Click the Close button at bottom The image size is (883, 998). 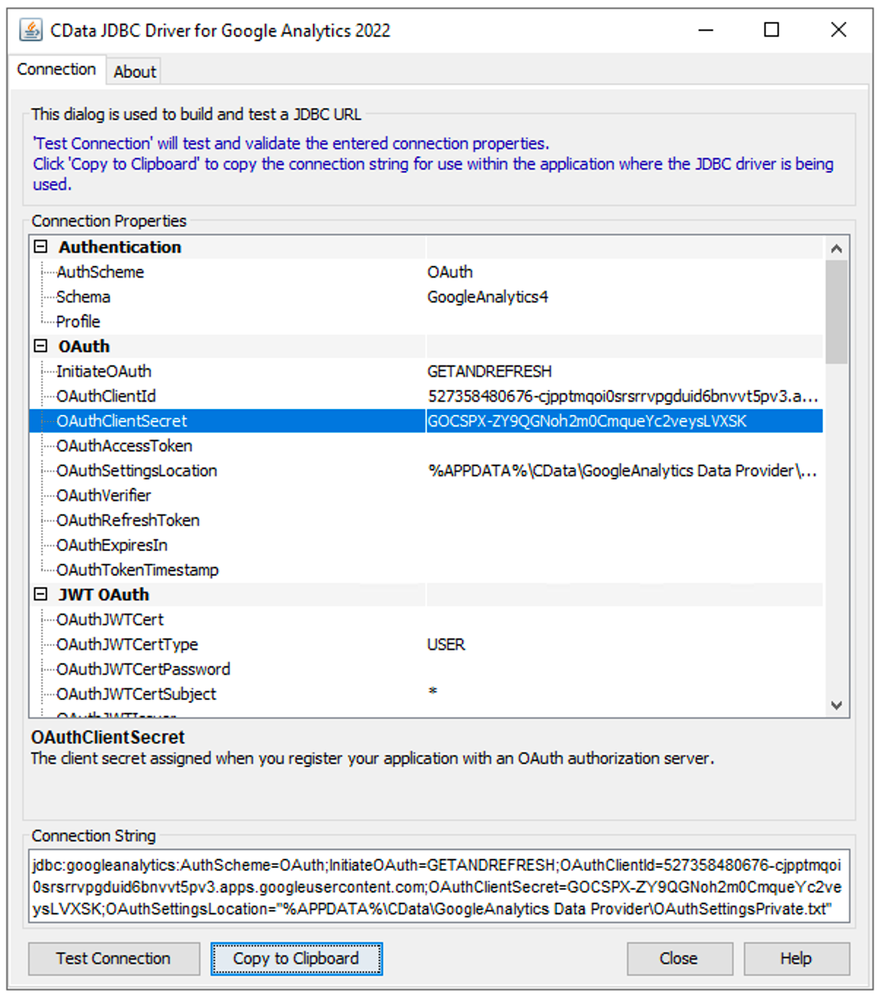[678, 958]
